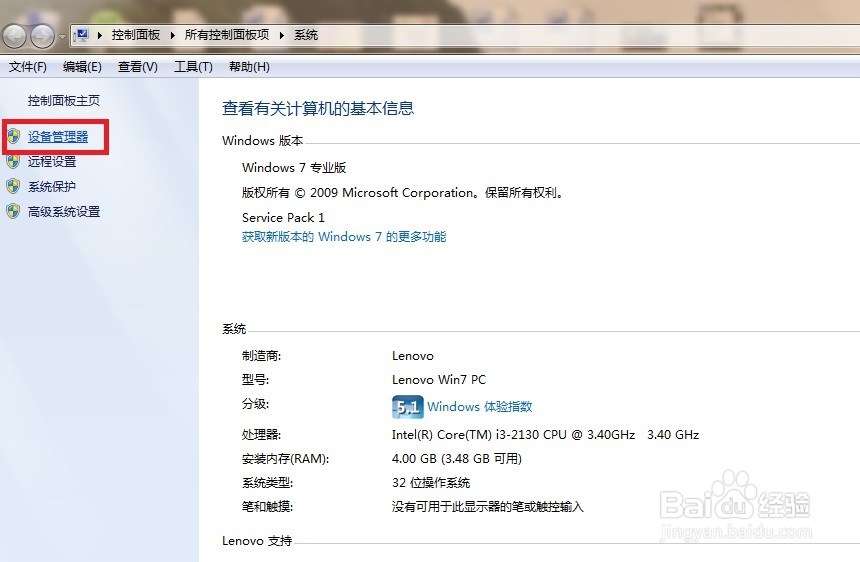Image resolution: width=860 pixels, height=562 pixels.
Task: Open the 工具(T) menu
Action: pos(193,67)
